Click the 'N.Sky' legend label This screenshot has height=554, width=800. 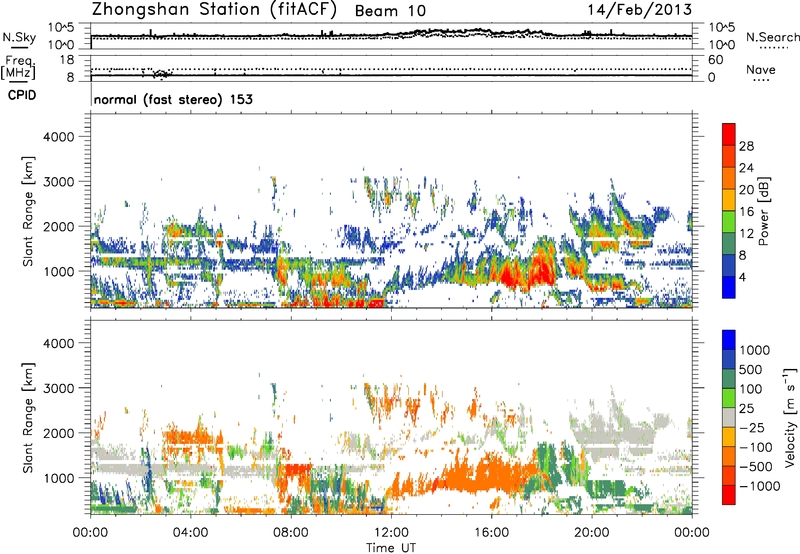(19, 37)
